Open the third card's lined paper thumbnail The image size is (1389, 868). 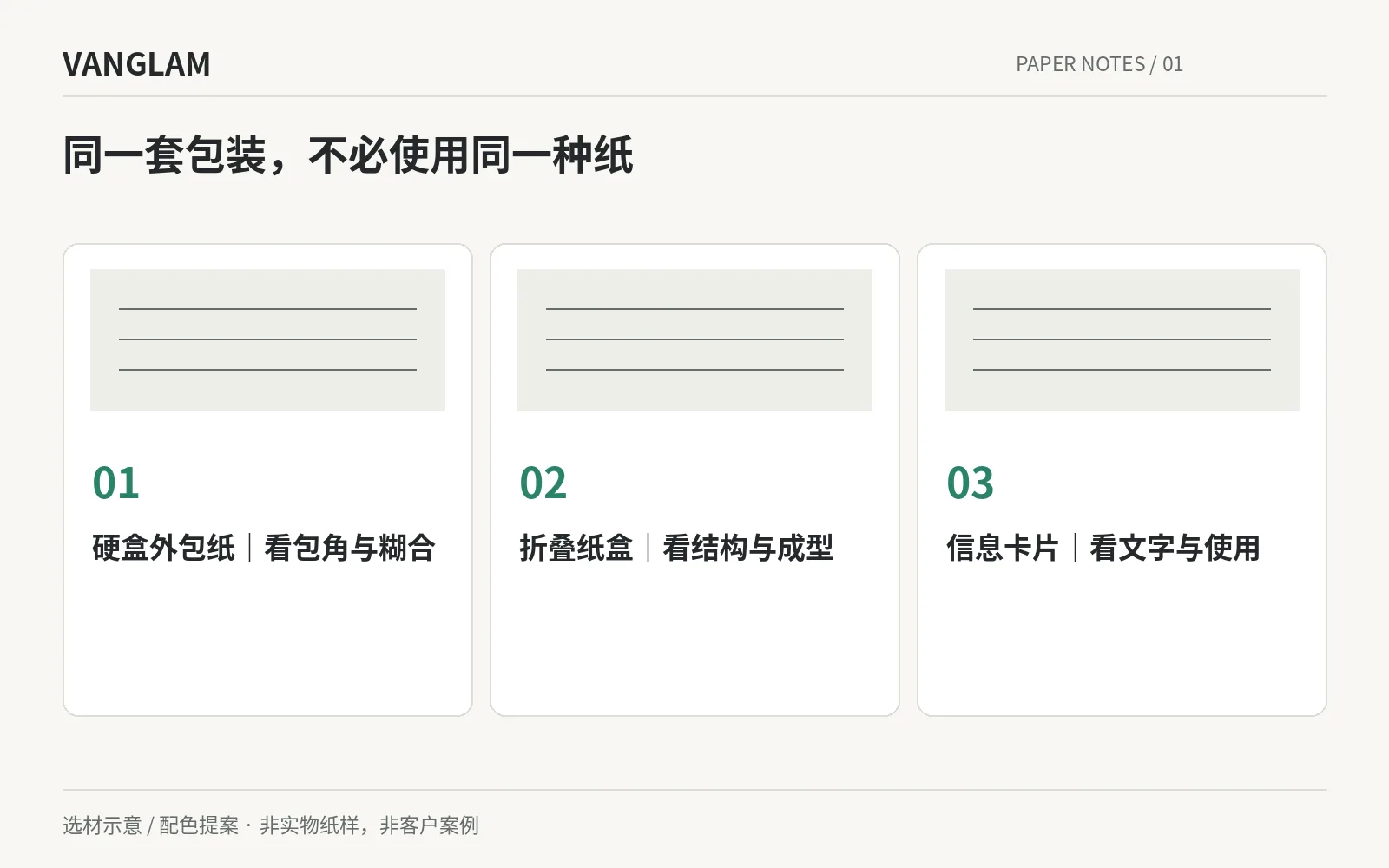coord(1122,339)
